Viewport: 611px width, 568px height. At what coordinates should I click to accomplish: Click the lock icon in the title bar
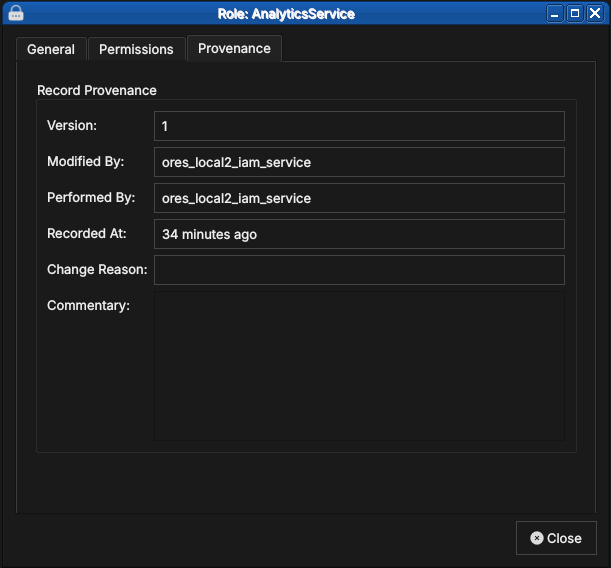click(16, 14)
